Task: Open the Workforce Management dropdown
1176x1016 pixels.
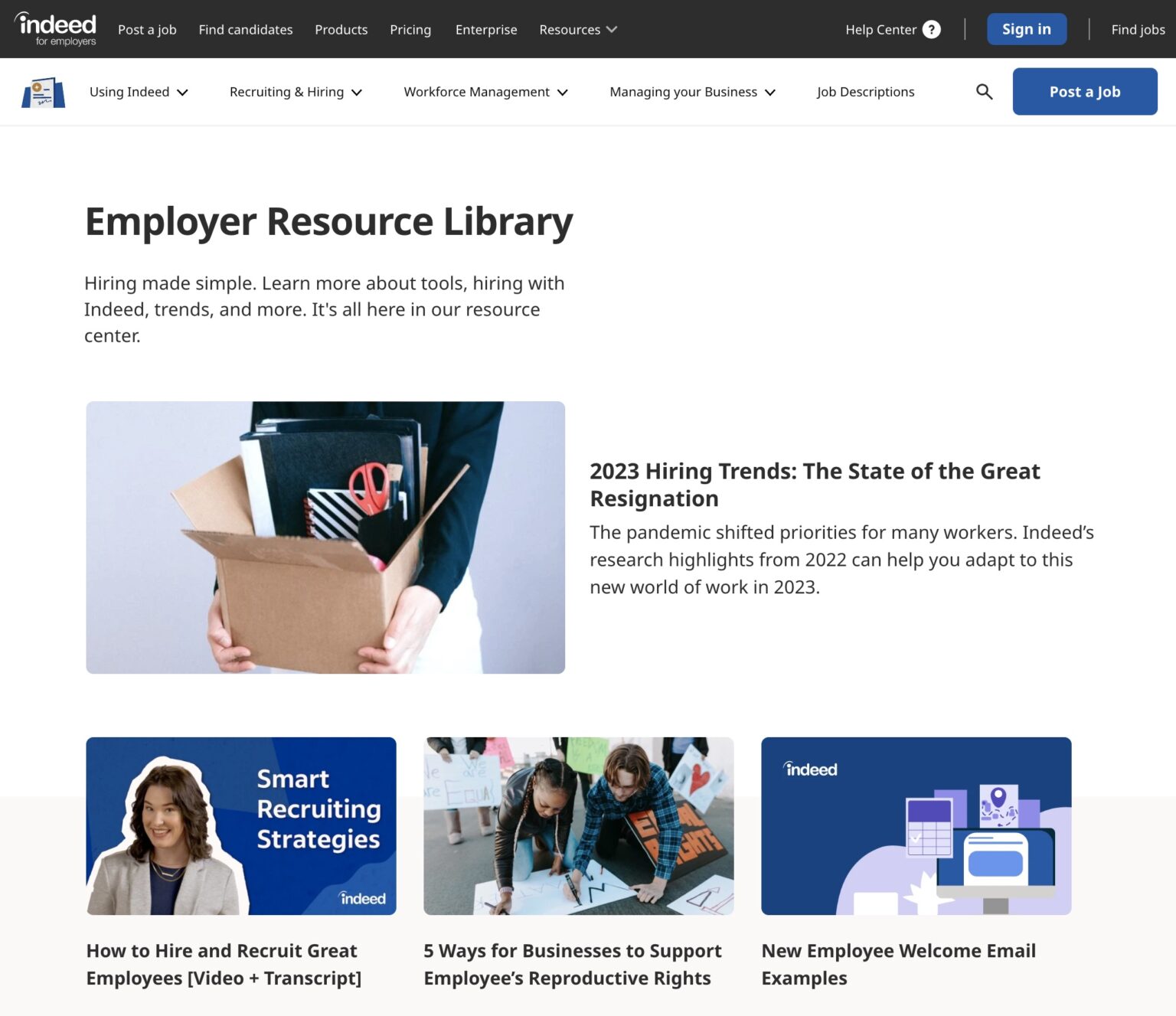Action: [x=485, y=91]
